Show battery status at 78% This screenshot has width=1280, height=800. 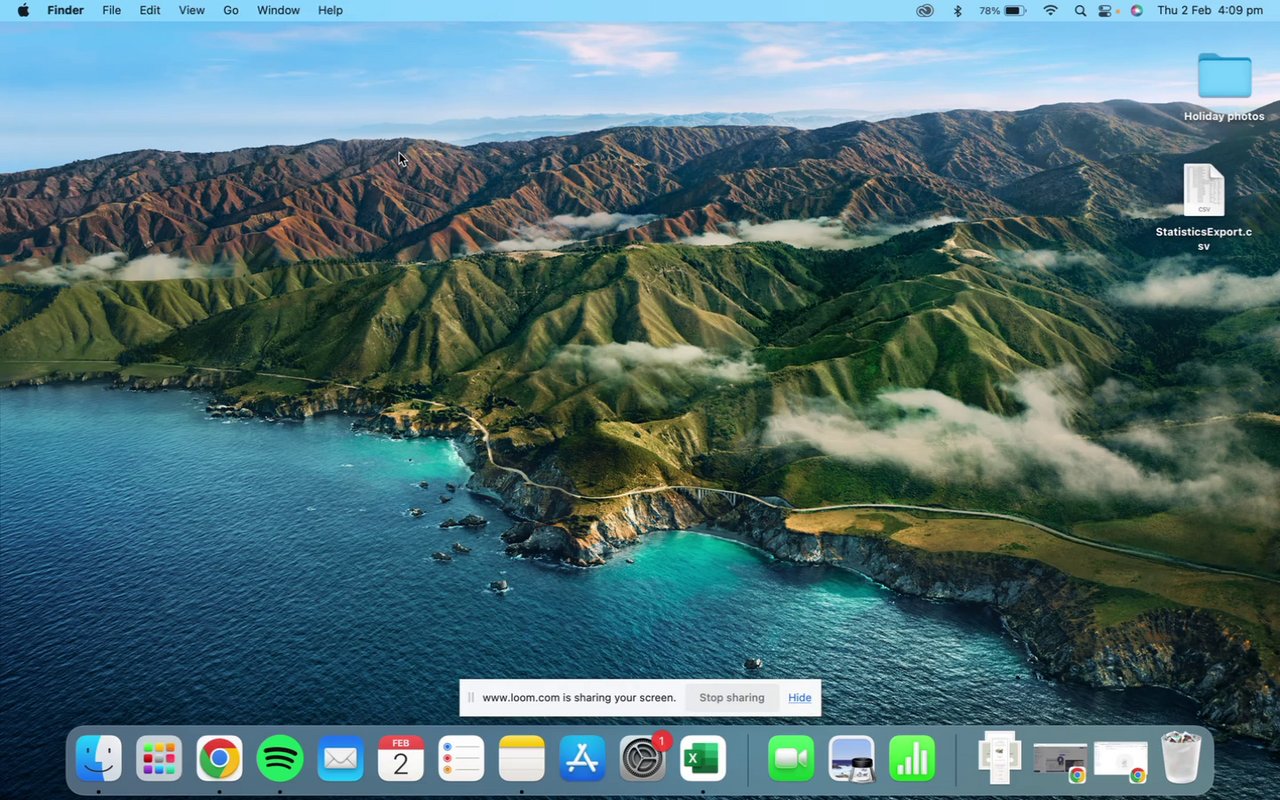click(x=1002, y=10)
